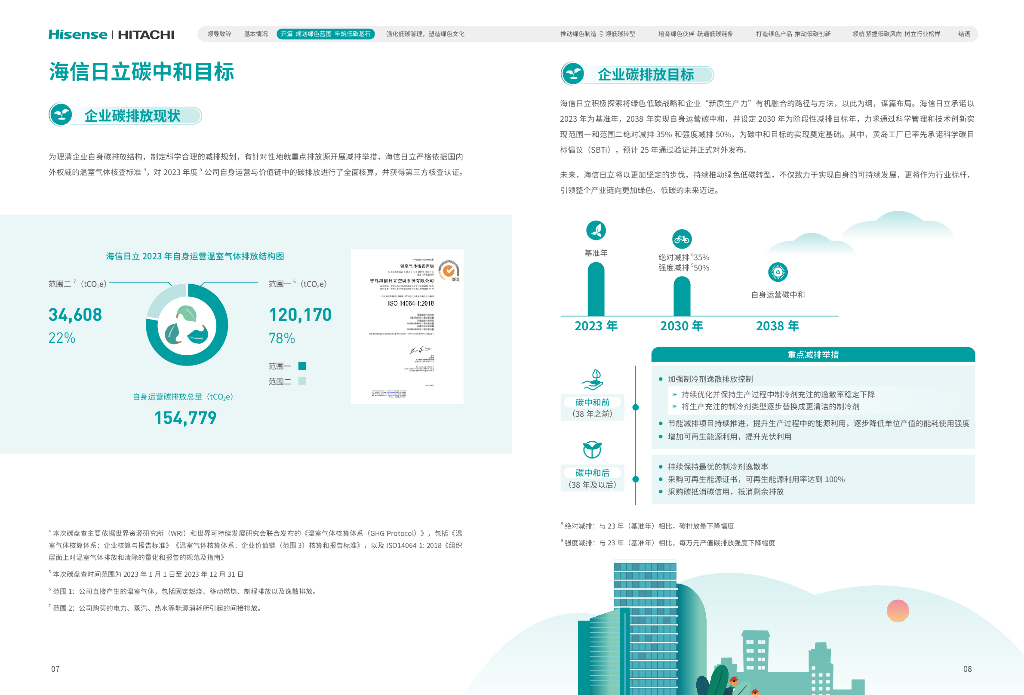The height and width of the screenshot is (695, 1024).
Task: Switch to the 基本情况 tab
Action: 257,32
